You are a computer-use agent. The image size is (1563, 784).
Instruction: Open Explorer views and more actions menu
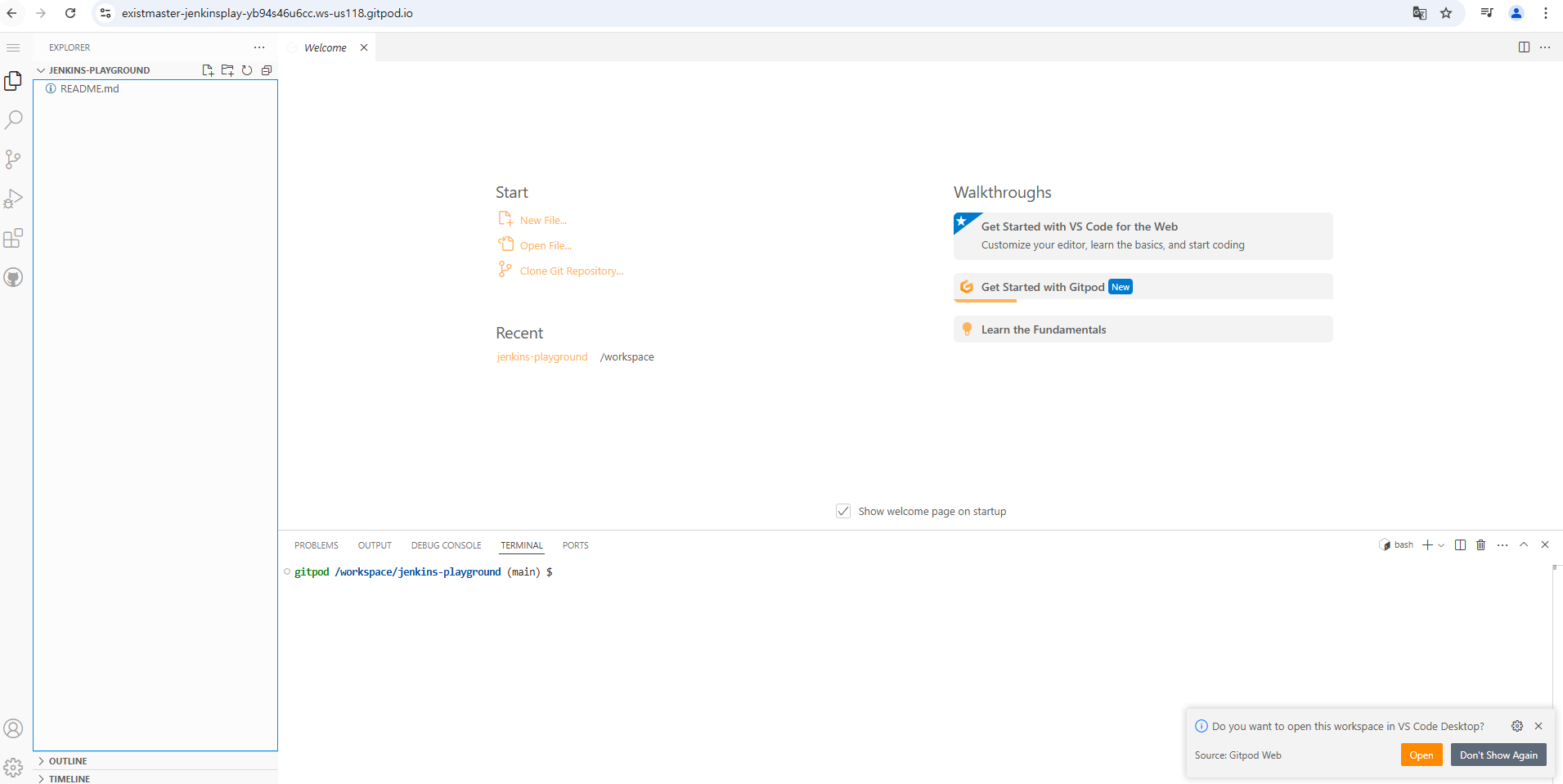pyautogui.click(x=259, y=47)
